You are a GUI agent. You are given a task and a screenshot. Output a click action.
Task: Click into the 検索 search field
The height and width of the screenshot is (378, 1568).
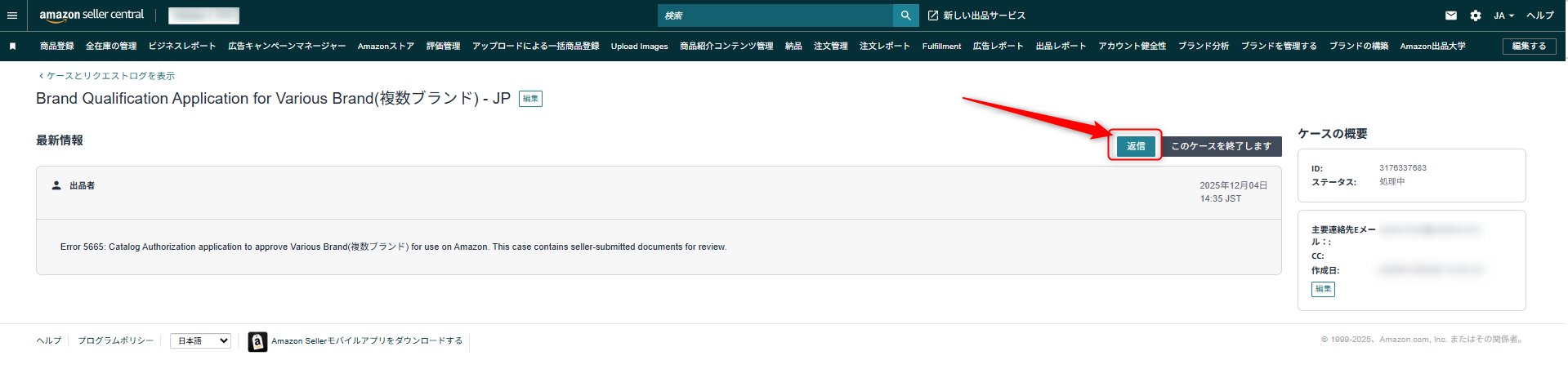point(775,16)
